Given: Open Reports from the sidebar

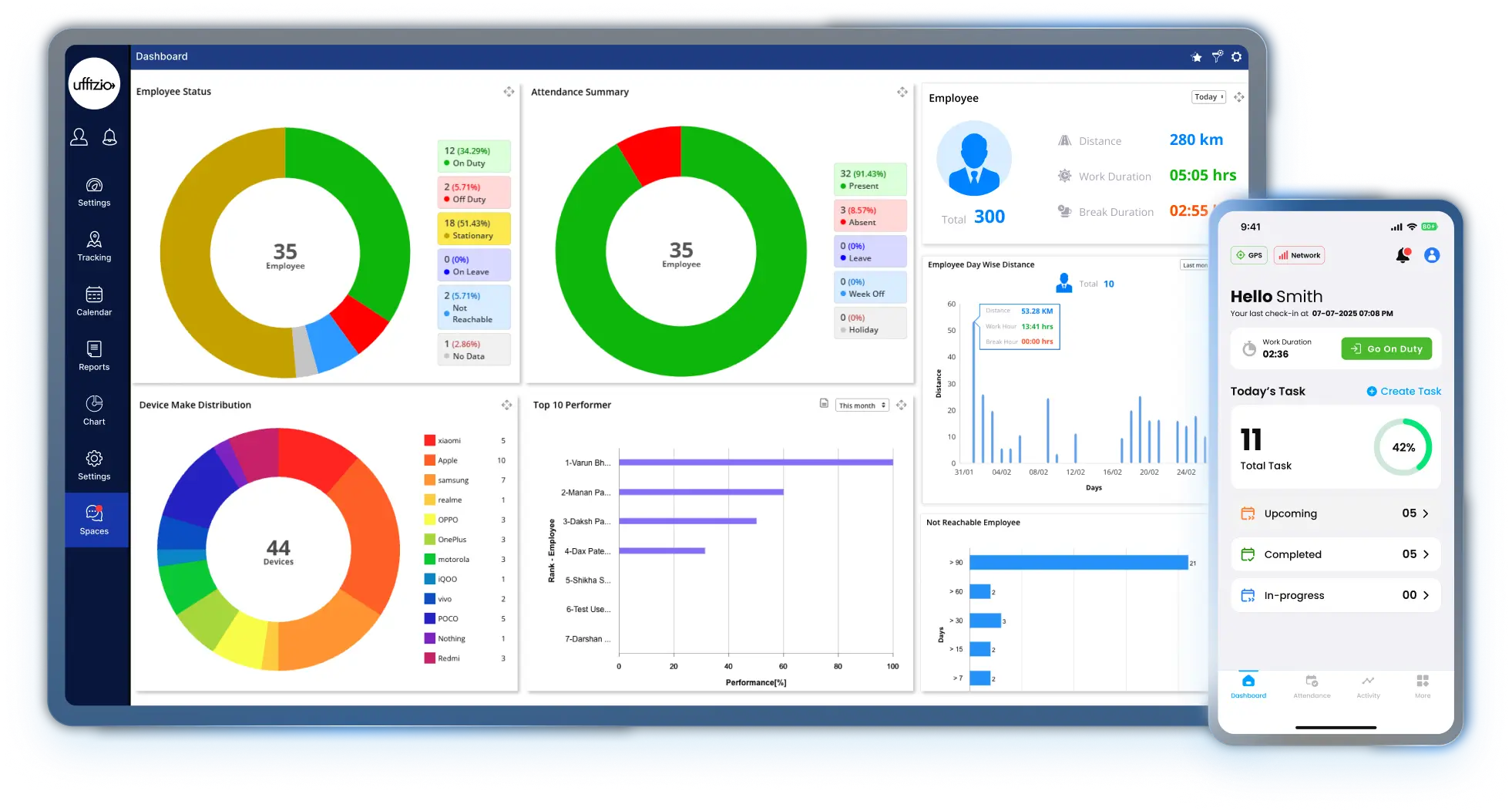Looking at the screenshot, I should [x=94, y=356].
